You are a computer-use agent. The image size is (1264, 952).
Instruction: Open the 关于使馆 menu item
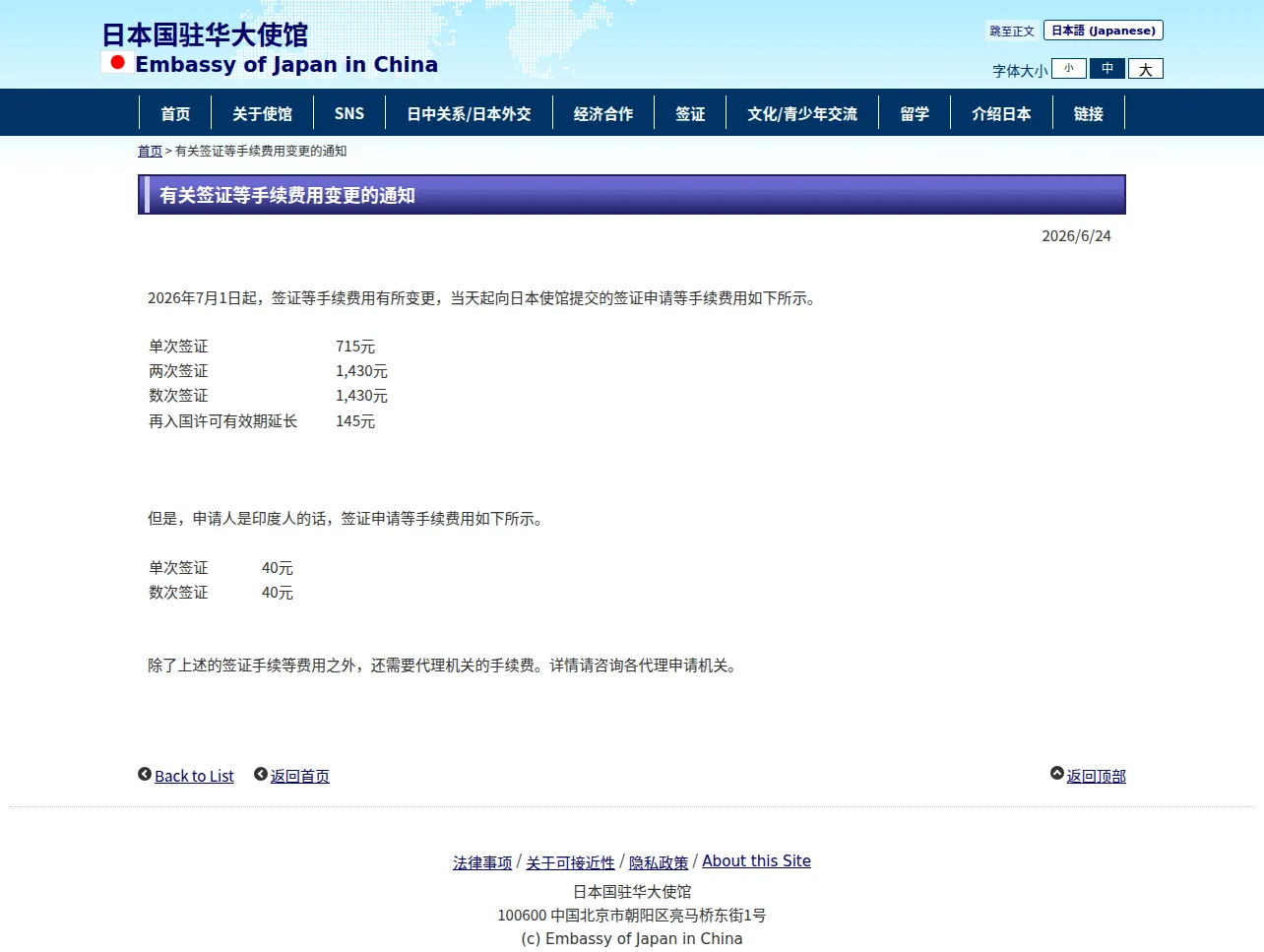[262, 113]
